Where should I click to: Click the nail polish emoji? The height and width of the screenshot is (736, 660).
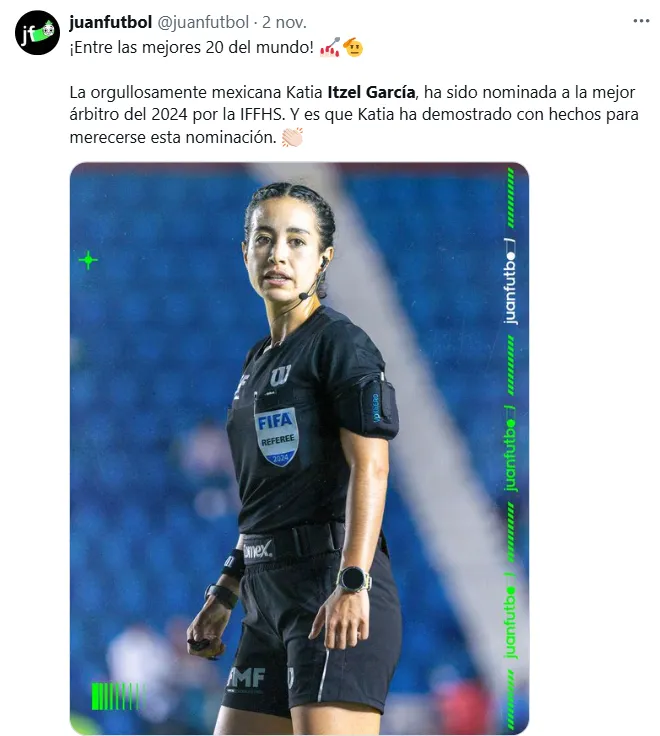[330, 47]
